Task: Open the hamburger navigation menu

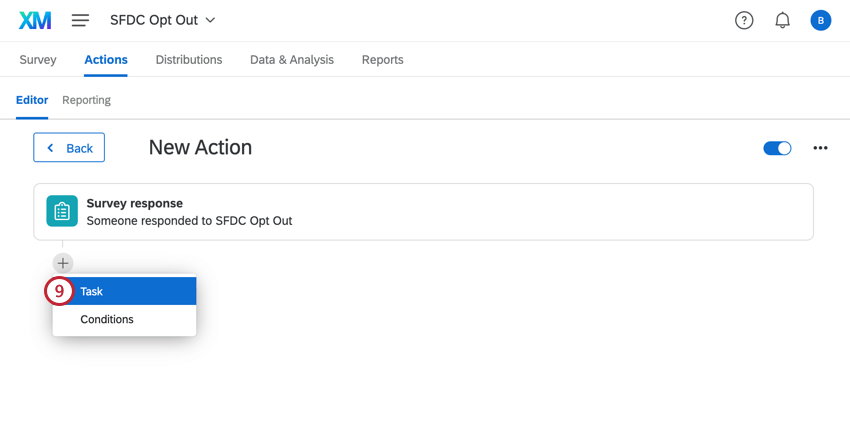Action: 80,20
